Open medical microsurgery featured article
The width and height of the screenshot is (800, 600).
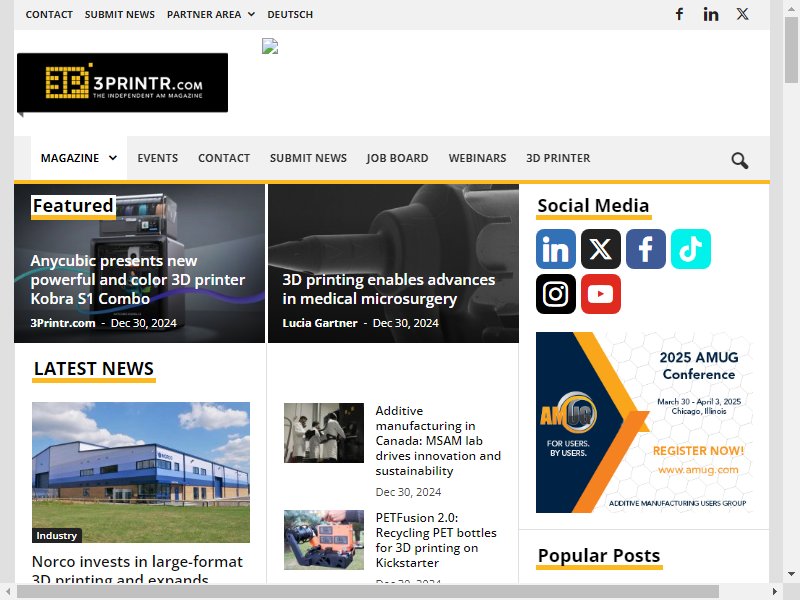[388, 289]
